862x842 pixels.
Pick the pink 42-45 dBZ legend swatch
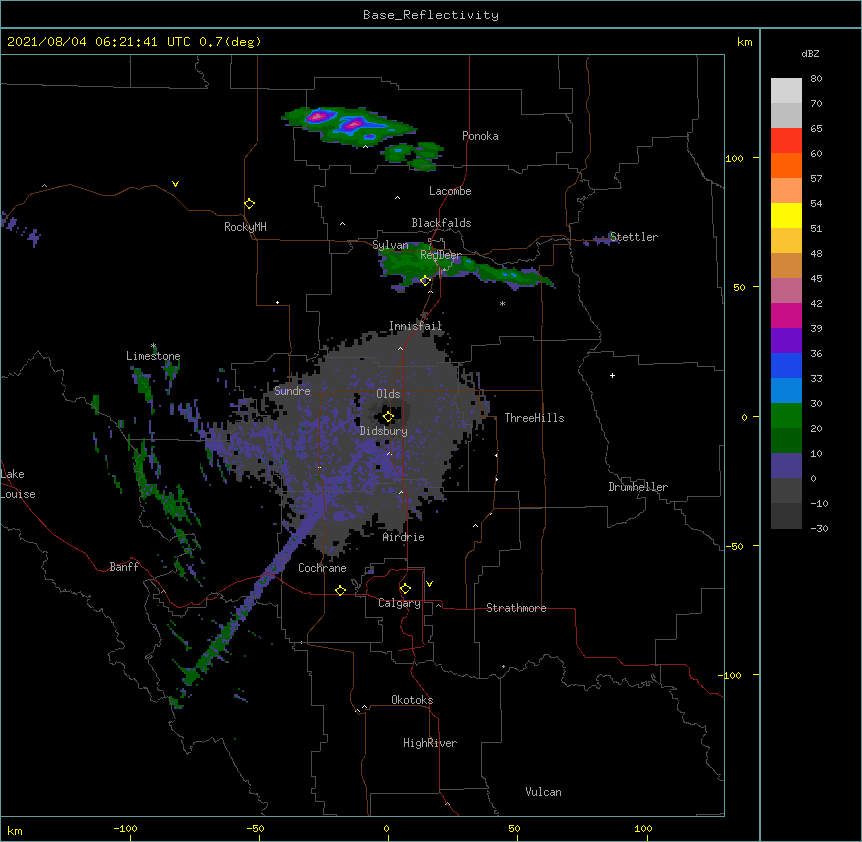(x=786, y=291)
